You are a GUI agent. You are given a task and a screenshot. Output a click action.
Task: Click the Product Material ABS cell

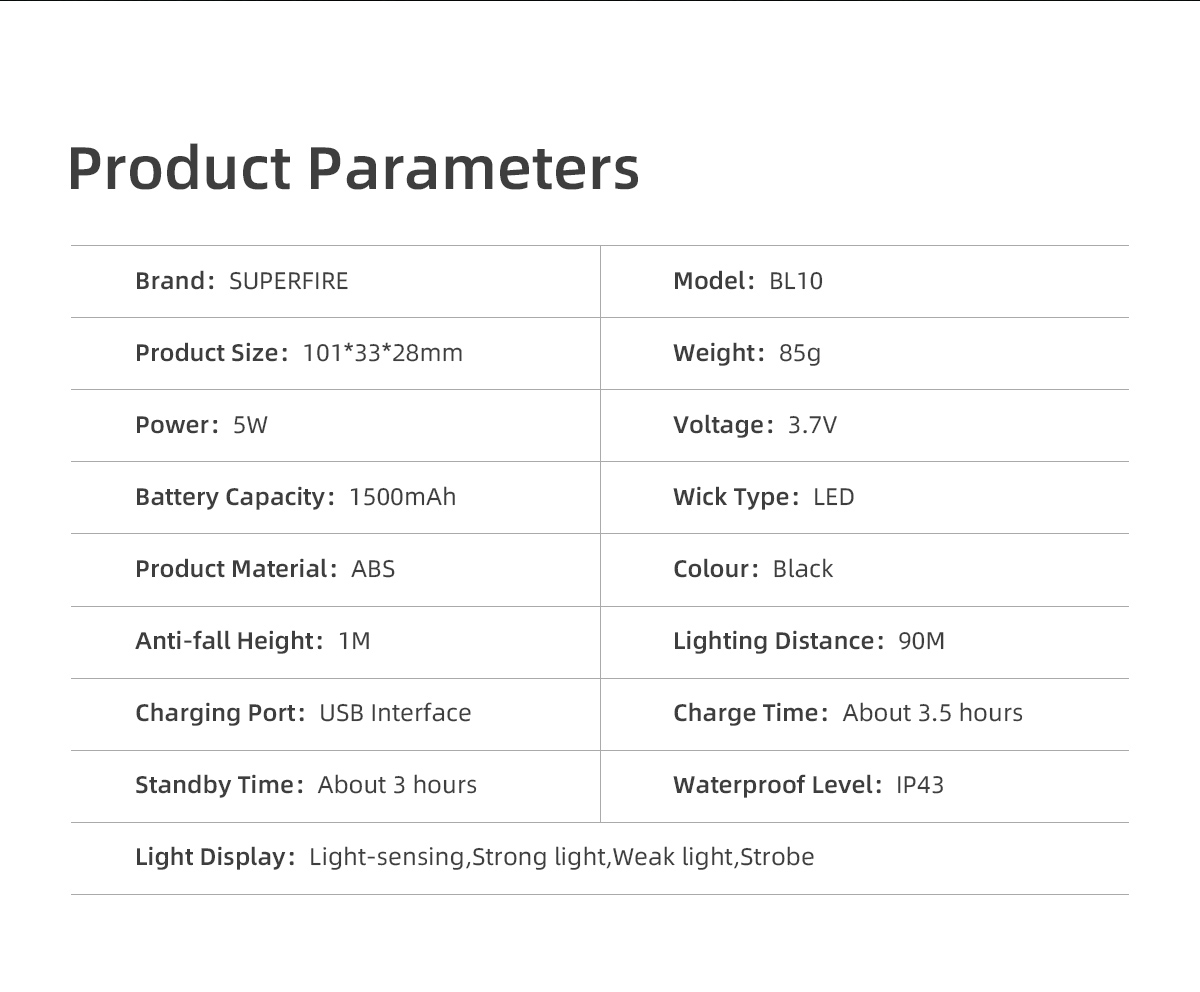[x=265, y=569]
